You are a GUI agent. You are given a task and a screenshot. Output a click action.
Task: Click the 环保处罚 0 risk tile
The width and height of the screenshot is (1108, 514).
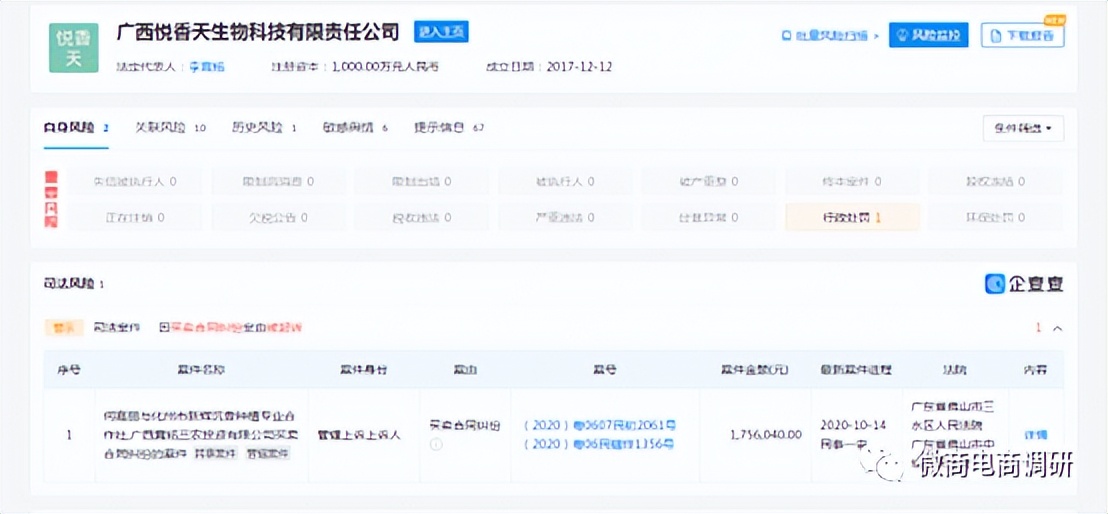(995, 218)
